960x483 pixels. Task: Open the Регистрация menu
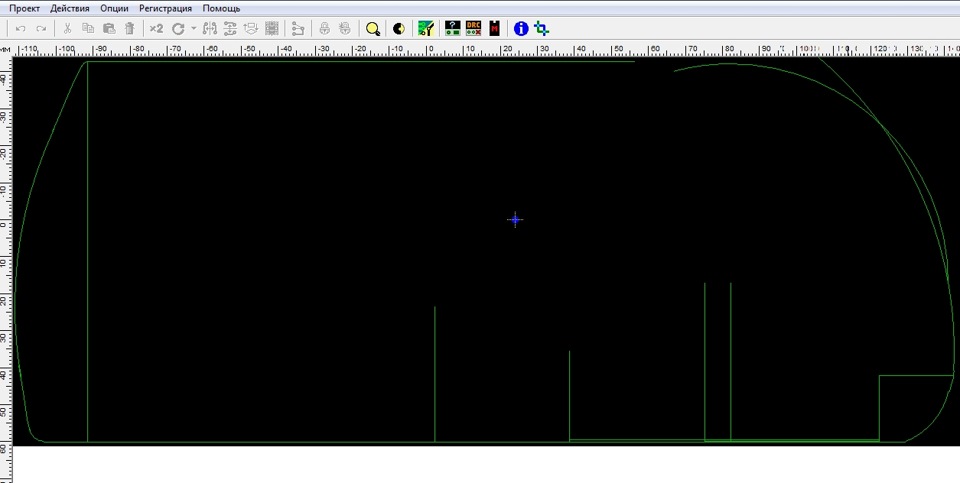point(165,9)
